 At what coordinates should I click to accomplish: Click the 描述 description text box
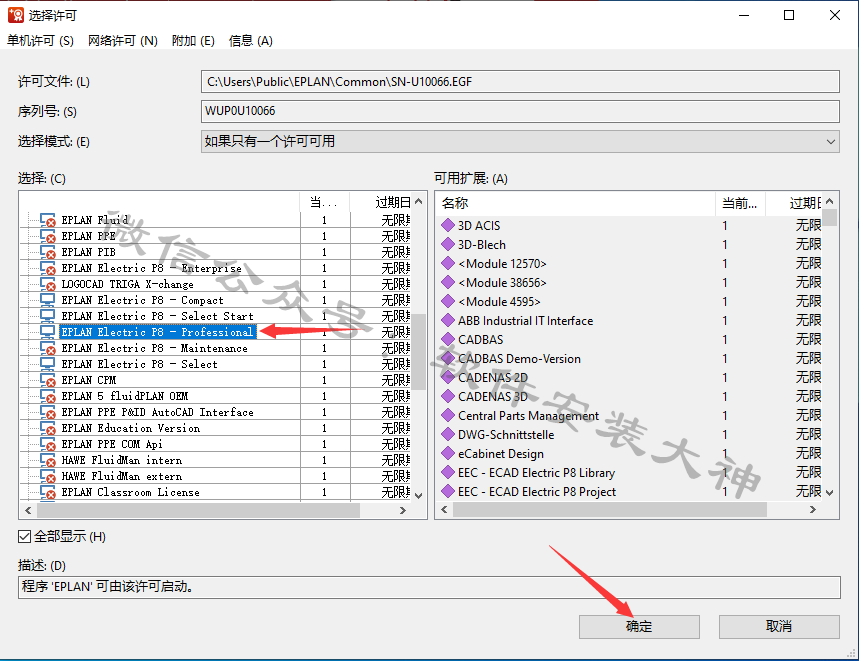pyautogui.click(x=429, y=587)
